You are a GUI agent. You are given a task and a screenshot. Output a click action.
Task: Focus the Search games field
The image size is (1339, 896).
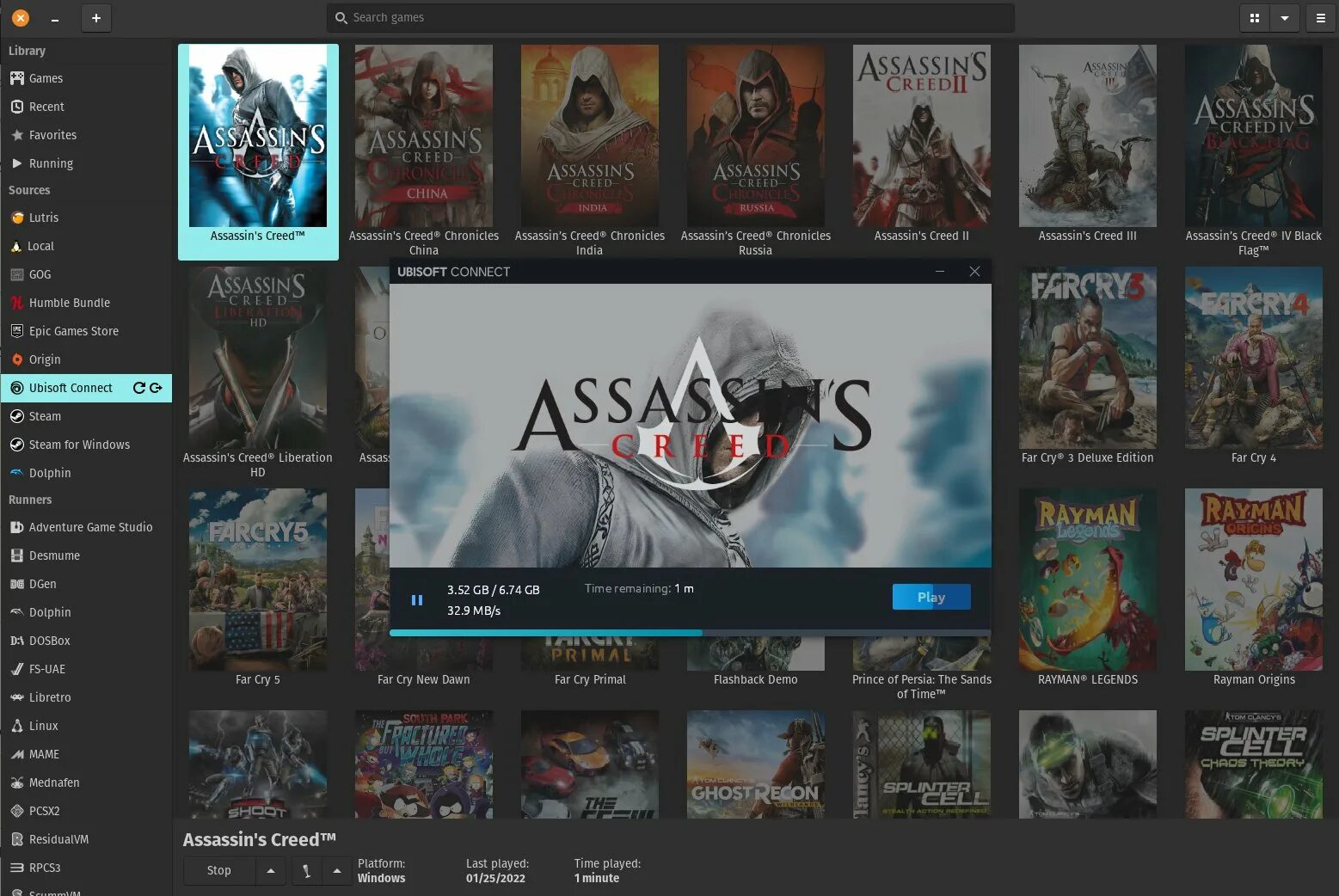tap(670, 18)
